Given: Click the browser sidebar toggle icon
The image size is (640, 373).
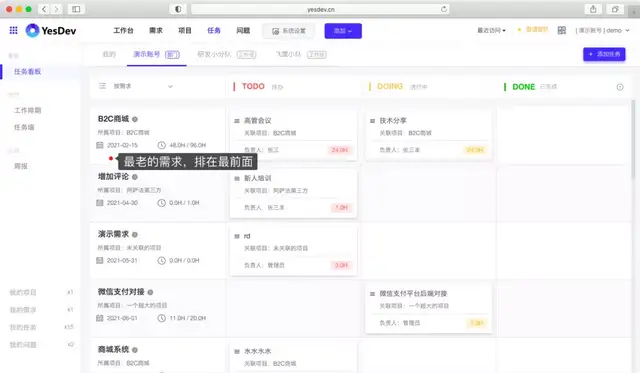Looking at the screenshot, I should pyautogui.click(x=76, y=9).
